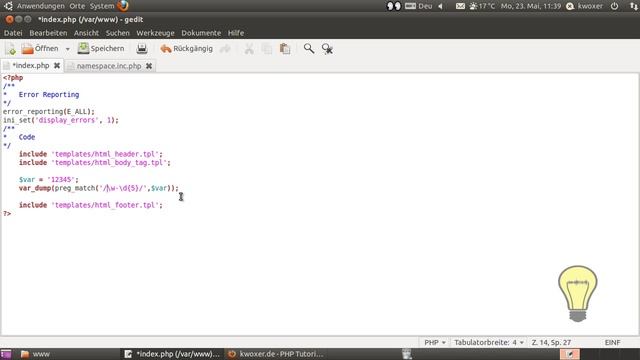Open the volume indicator
The width and height of the screenshot is (640, 360).
440,6
